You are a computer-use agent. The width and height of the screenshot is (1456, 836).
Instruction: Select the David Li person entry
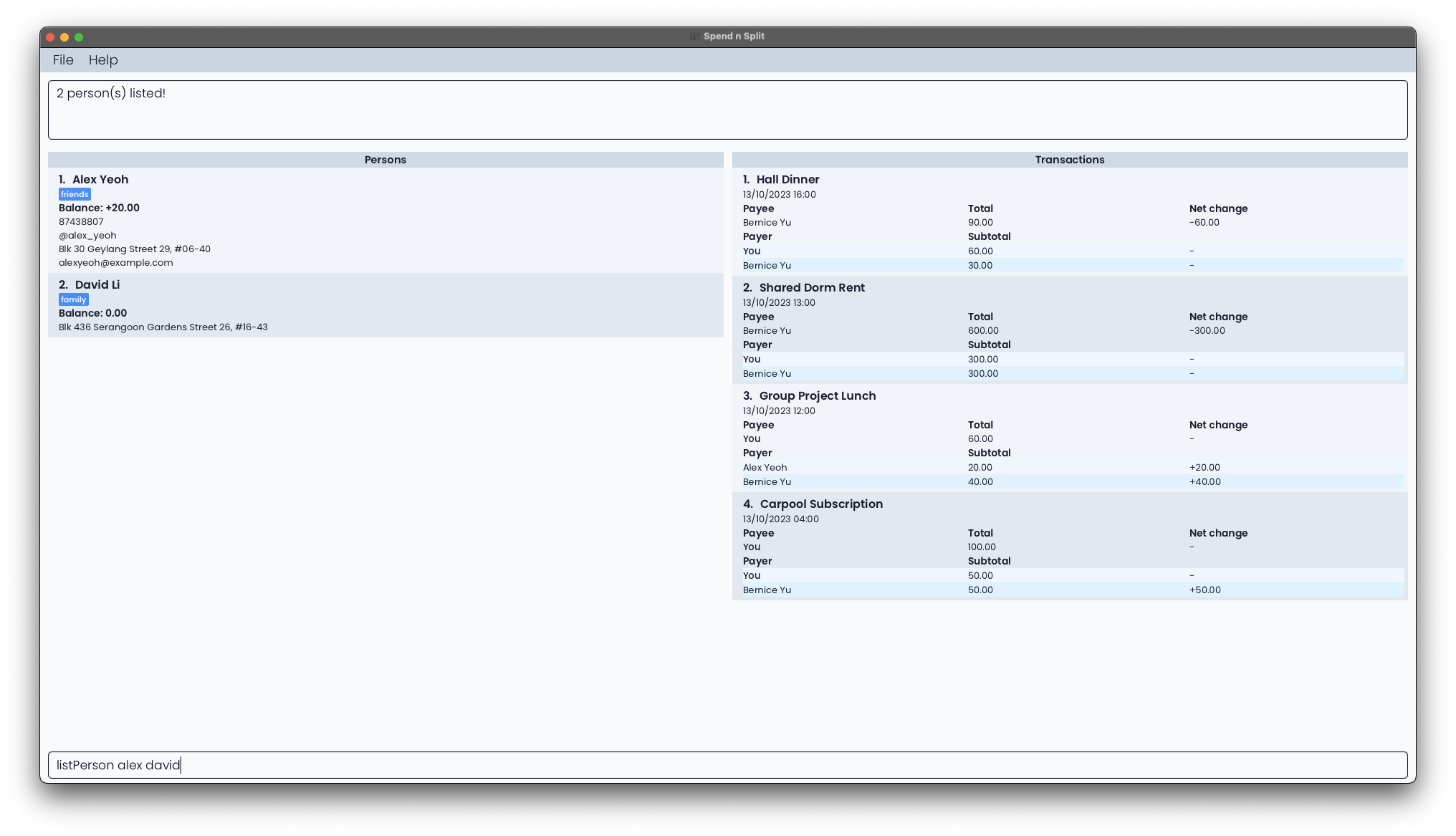point(385,305)
